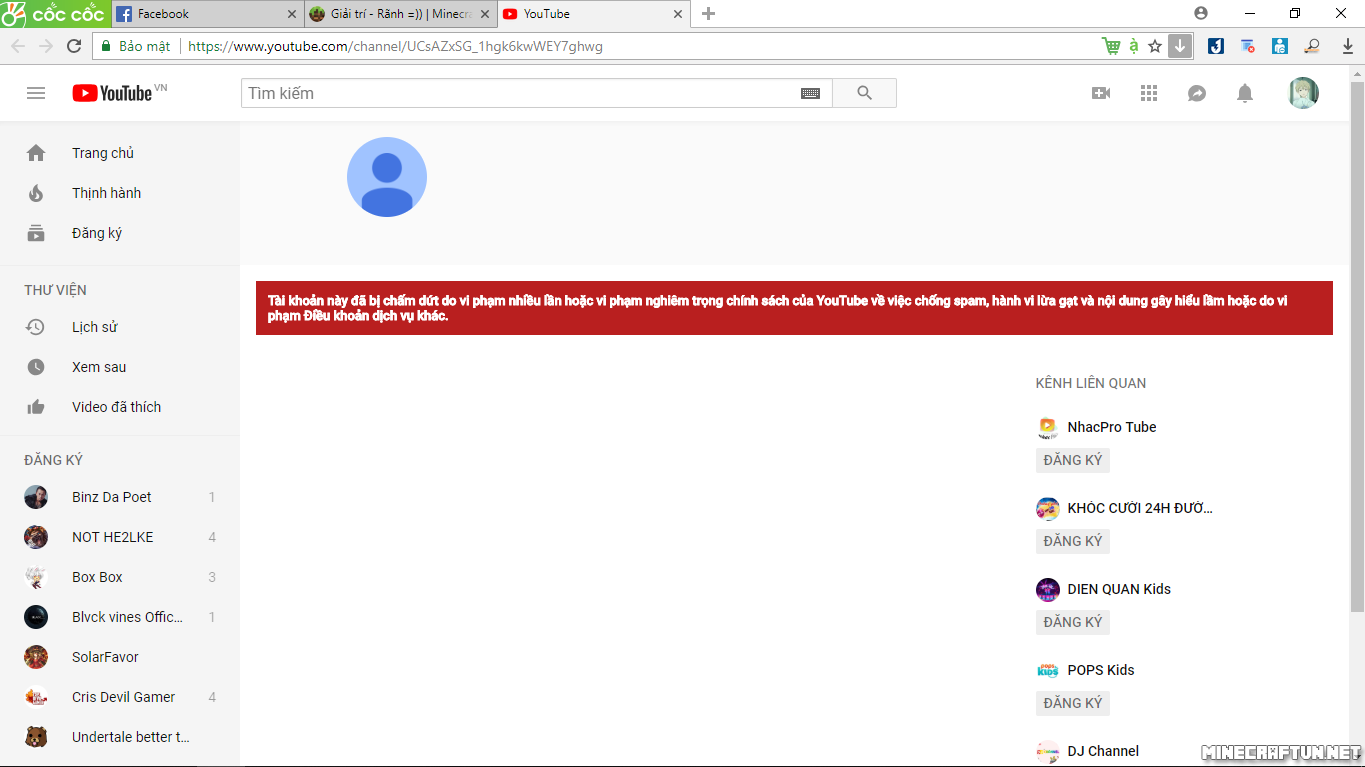Bookmark this page with the star

point(1155,46)
